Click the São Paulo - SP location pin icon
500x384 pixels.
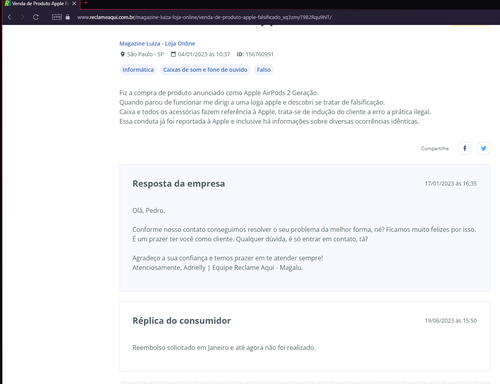tap(122, 54)
